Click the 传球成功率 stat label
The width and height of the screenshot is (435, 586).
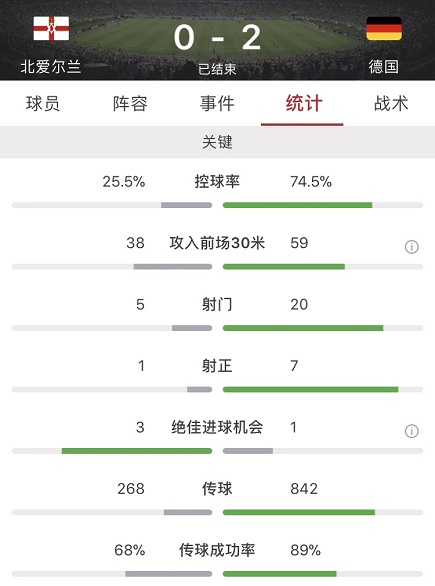pyautogui.click(x=217, y=550)
